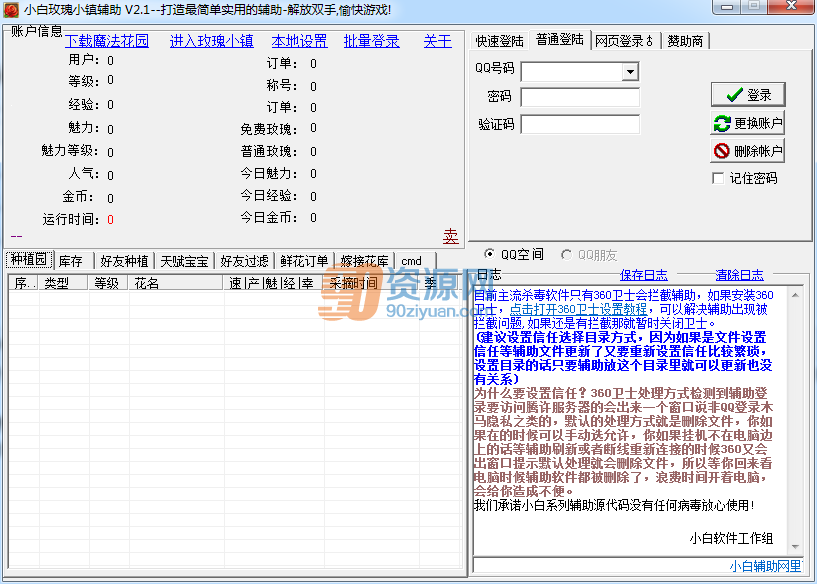
Task: Open the 批量登录 link
Action: click(372, 41)
